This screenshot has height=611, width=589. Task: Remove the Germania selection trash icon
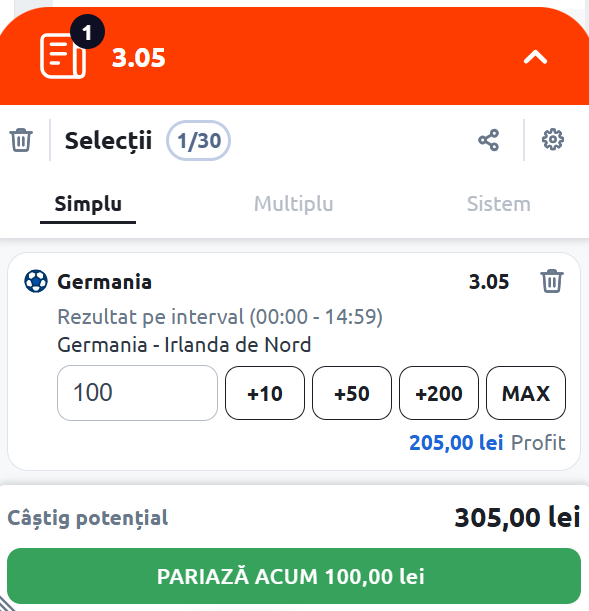(x=552, y=281)
